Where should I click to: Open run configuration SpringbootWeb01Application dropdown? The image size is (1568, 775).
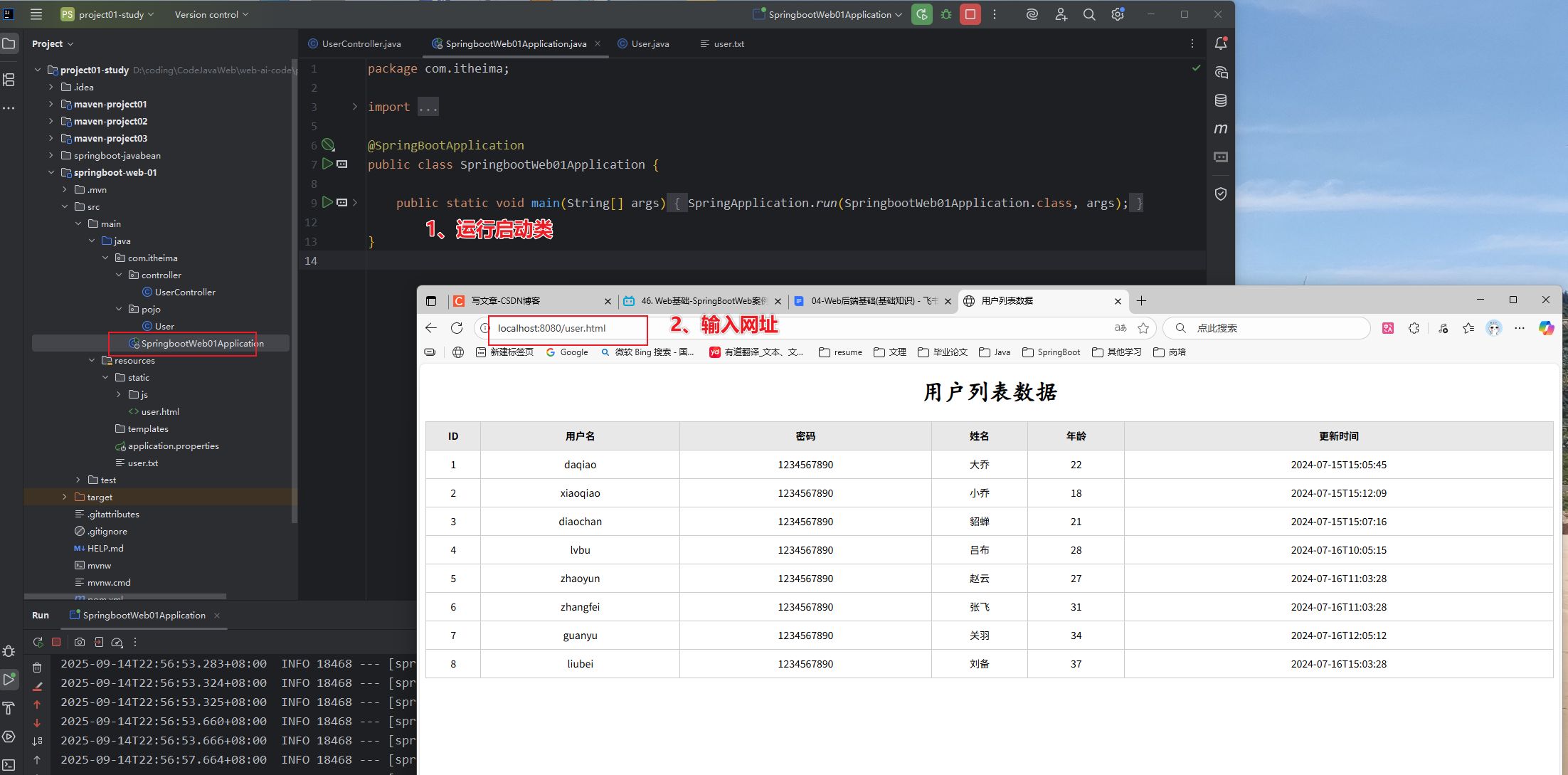click(827, 14)
